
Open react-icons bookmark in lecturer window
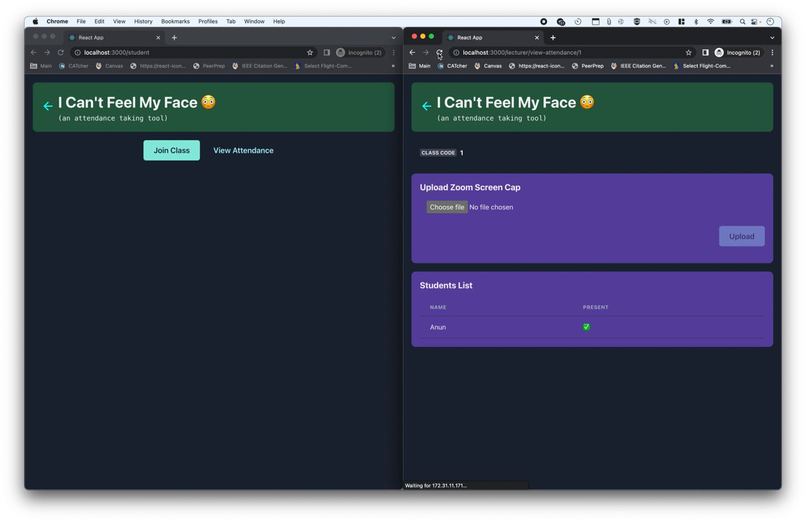536,66
